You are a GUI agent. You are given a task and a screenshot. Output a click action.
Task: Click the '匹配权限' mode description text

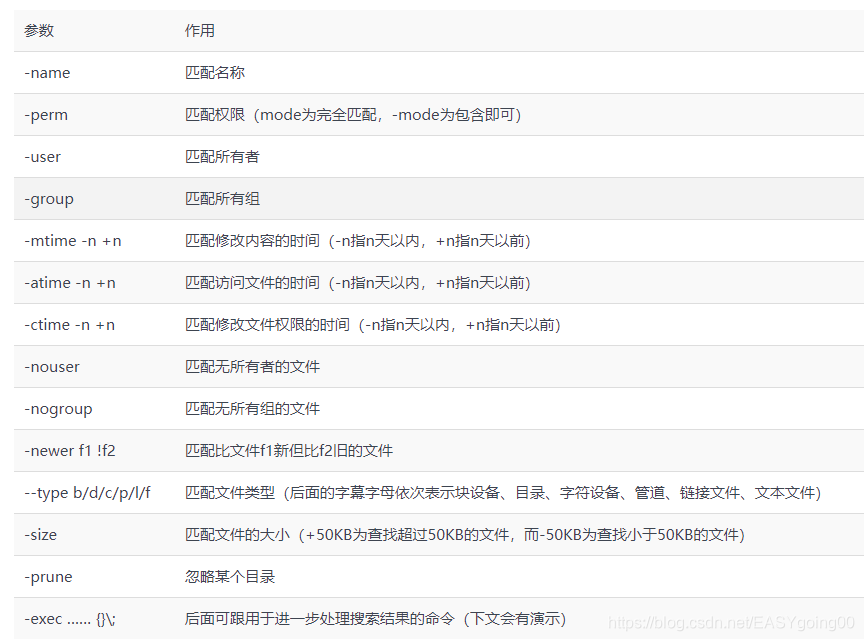[x=353, y=115]
